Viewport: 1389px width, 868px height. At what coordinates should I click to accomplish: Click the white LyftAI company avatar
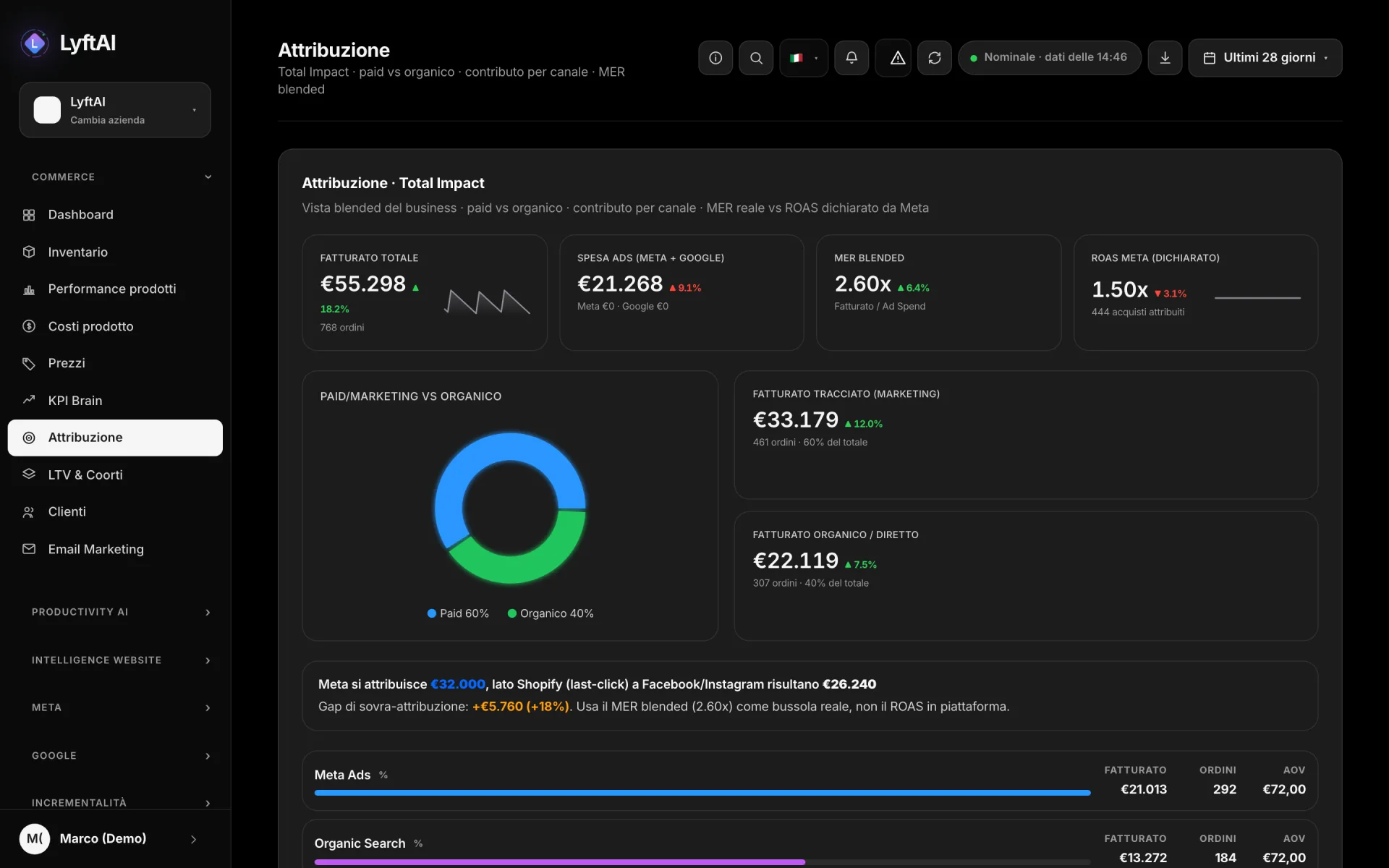pyautogui.click(x=47, y=110)
